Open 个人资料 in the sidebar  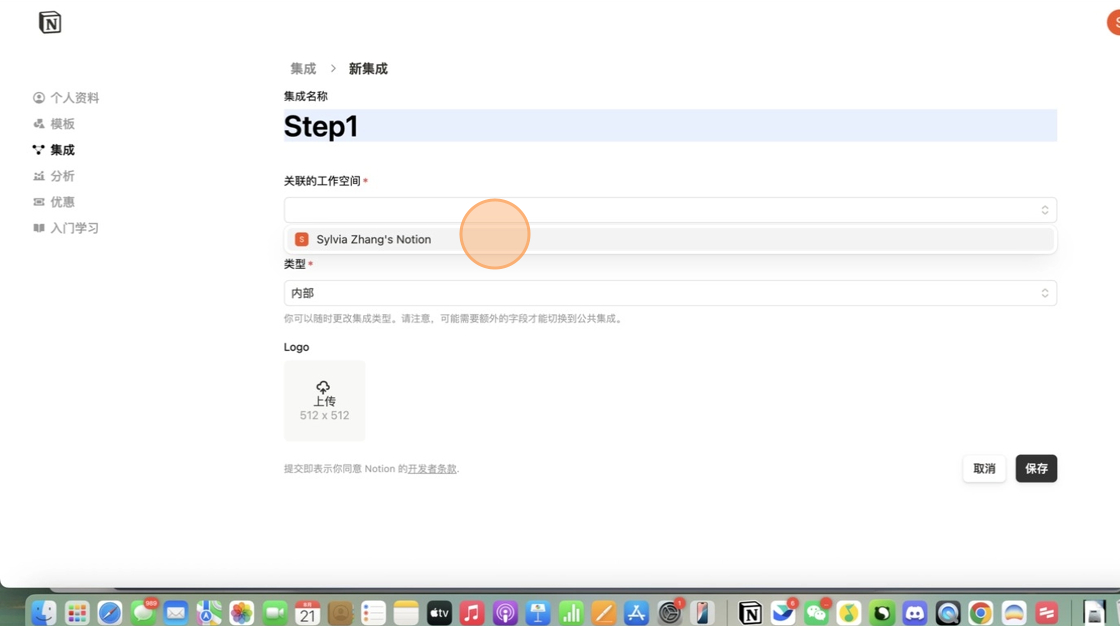pyautogui.click(x=66, y=98)
